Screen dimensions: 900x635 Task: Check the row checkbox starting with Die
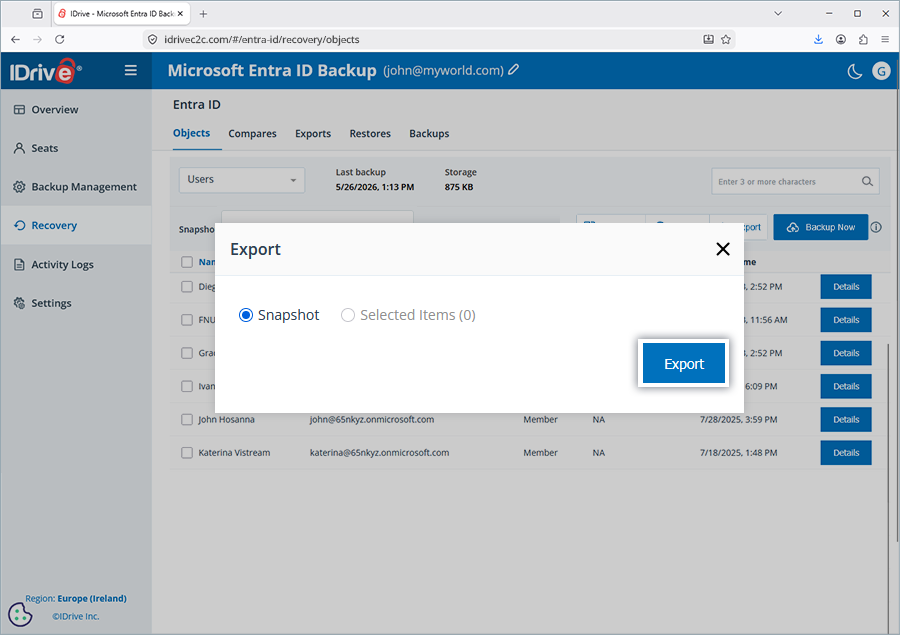(x=187, y=286)
